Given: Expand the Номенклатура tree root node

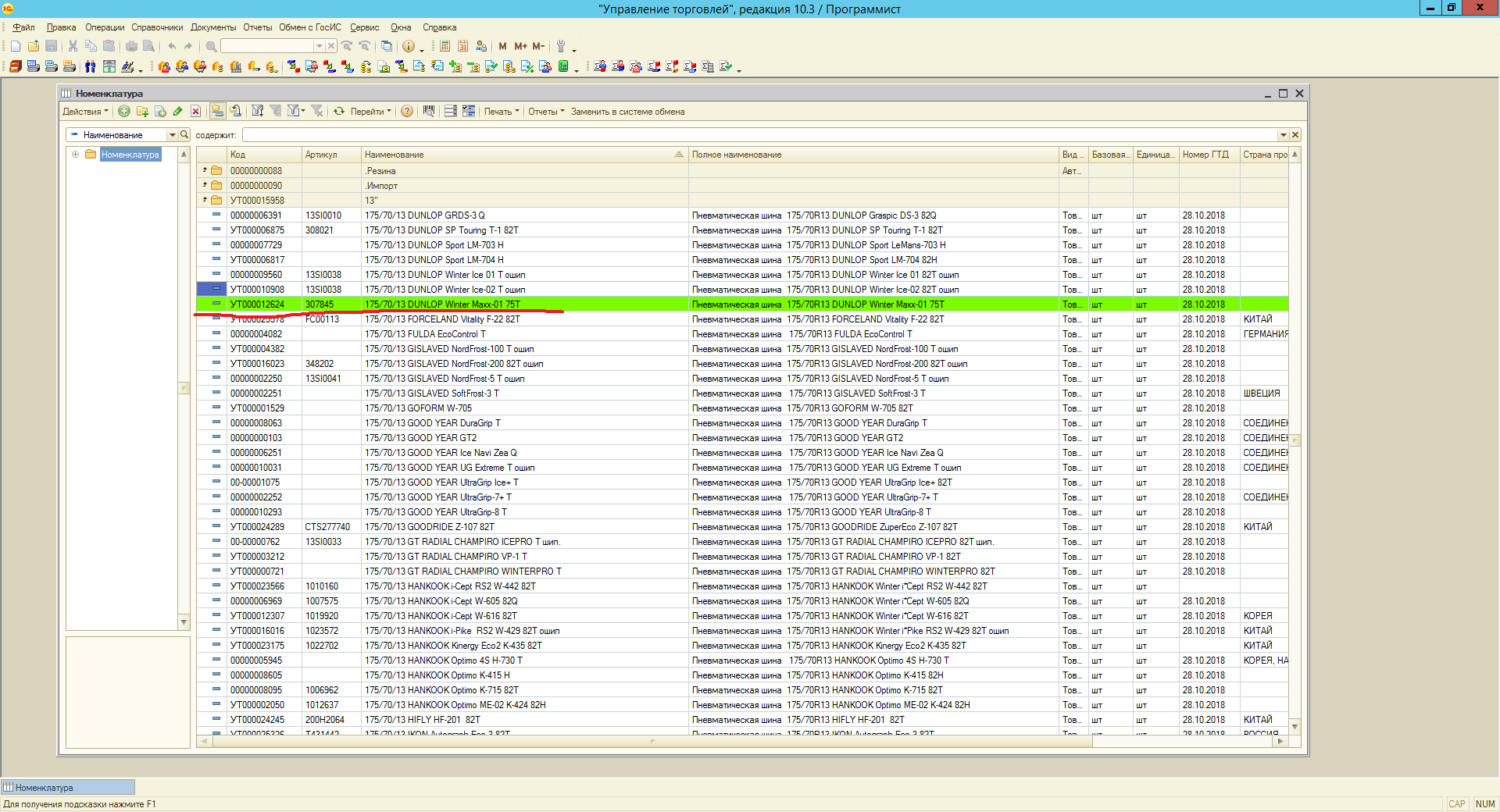Looking at the screenshot, I should click(76, 155).
